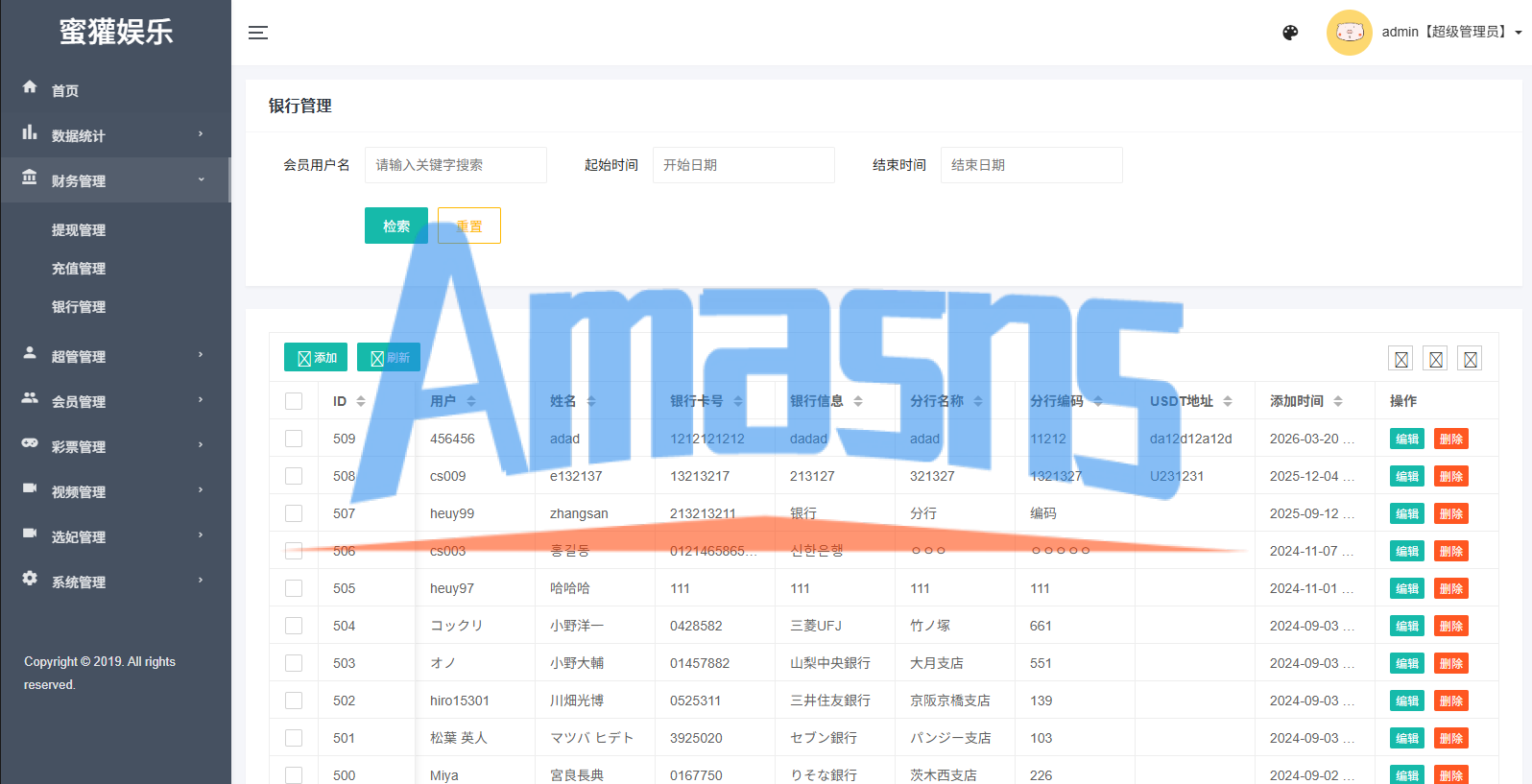The height and width of the screenshot is (784, 1532).
Task: Check the row 509 checkbox
Action: (x=294, y=439)
